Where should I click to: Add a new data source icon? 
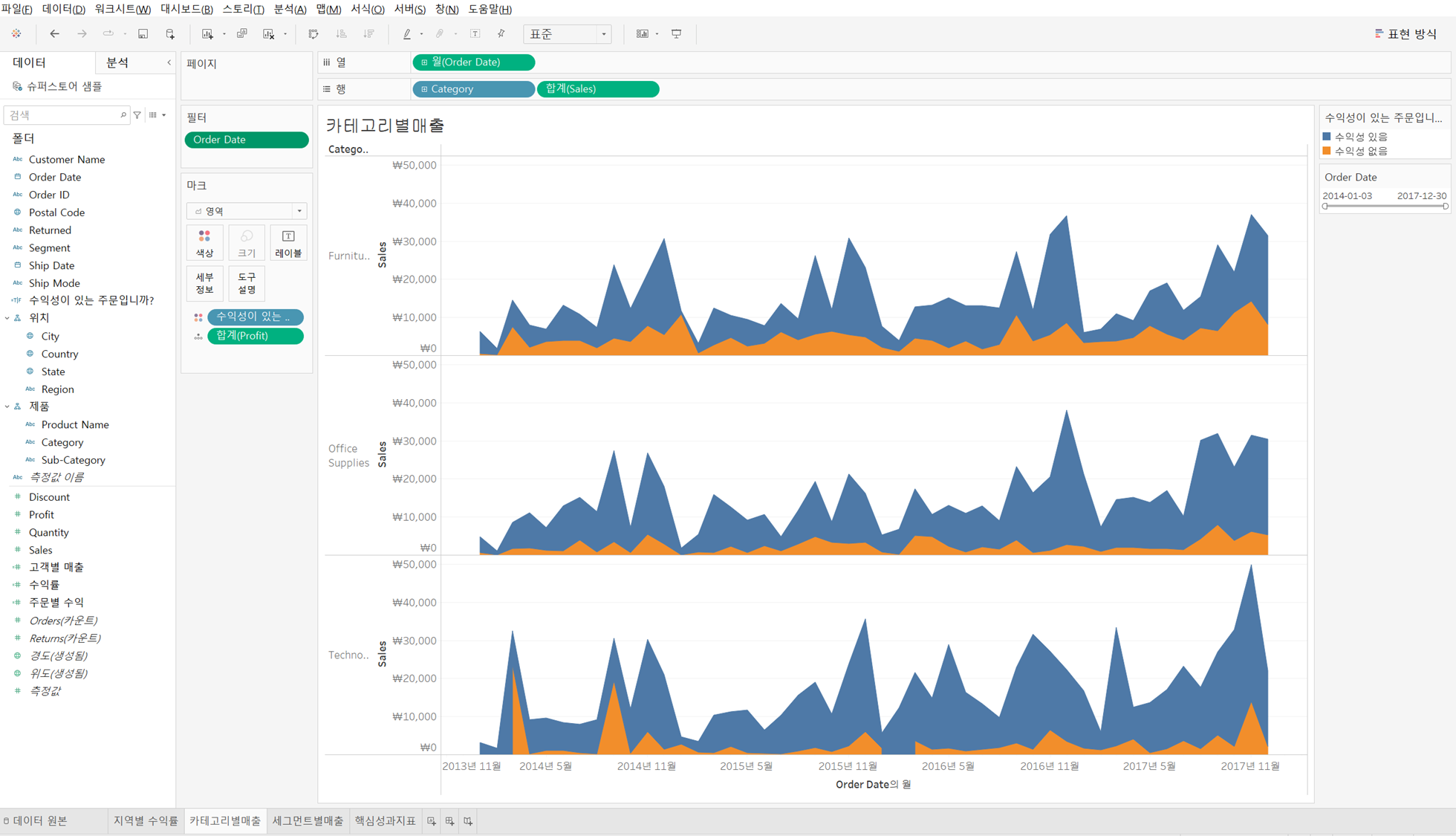click(x=170, y=33)
